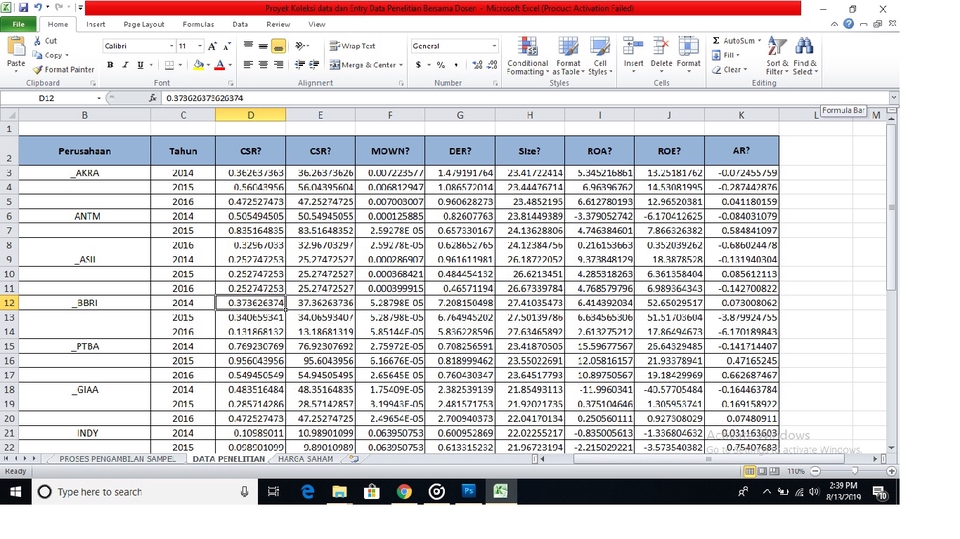Switch to the Data ribbon tab
The width and height of the screenshot is (960, 539).
[240, 24]
